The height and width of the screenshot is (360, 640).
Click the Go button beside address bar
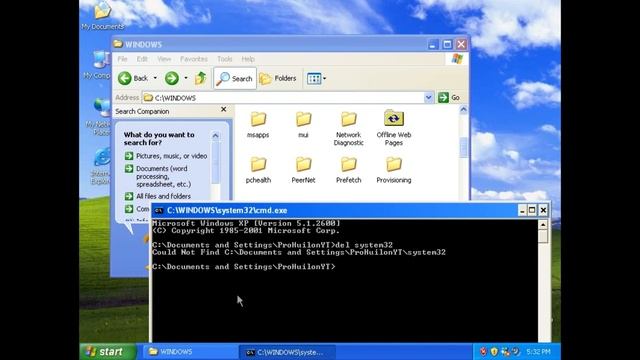tap(449, 98)
